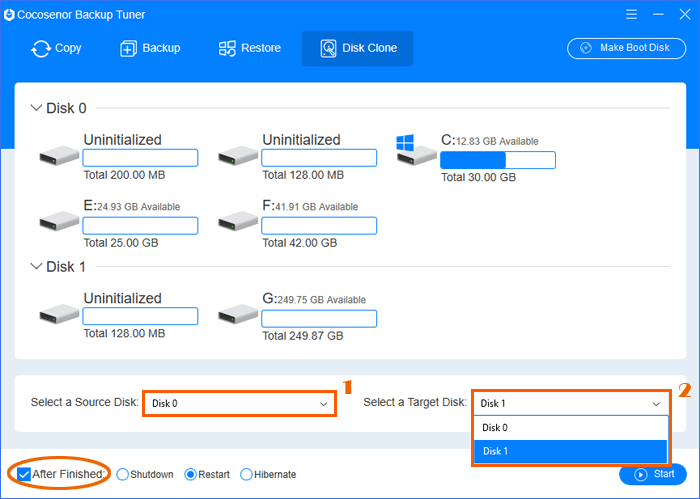Screen dimensions: 700x499
Task: Click the Cocosenor Backup Tuner logo icon
Action: pyautogui.click(x=9, y=15)
